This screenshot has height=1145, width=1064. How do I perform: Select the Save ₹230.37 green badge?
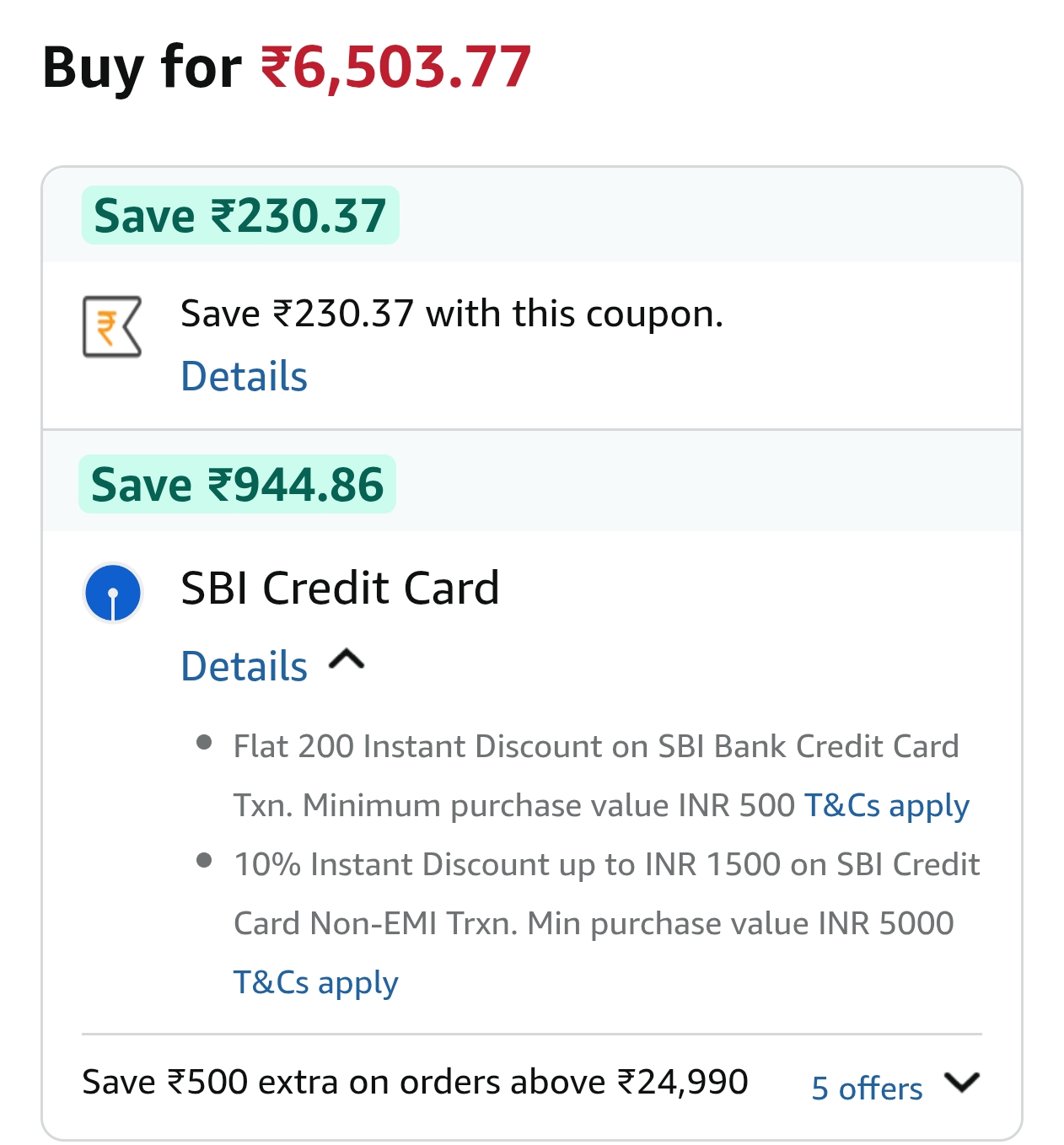(x=240, y=215)
